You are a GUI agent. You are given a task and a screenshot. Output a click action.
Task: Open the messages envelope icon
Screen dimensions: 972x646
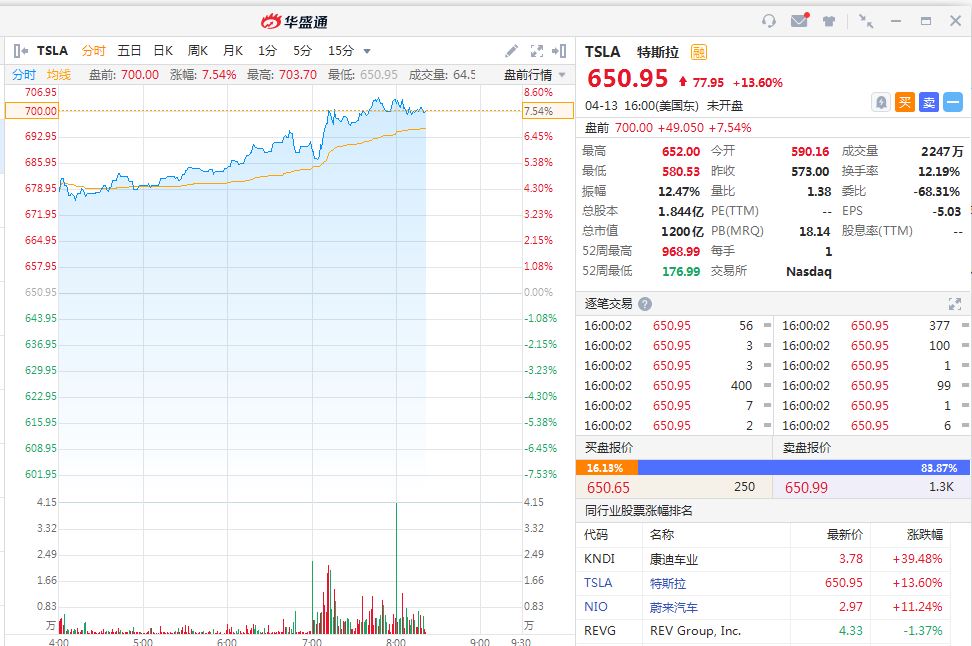pos(798,21)
